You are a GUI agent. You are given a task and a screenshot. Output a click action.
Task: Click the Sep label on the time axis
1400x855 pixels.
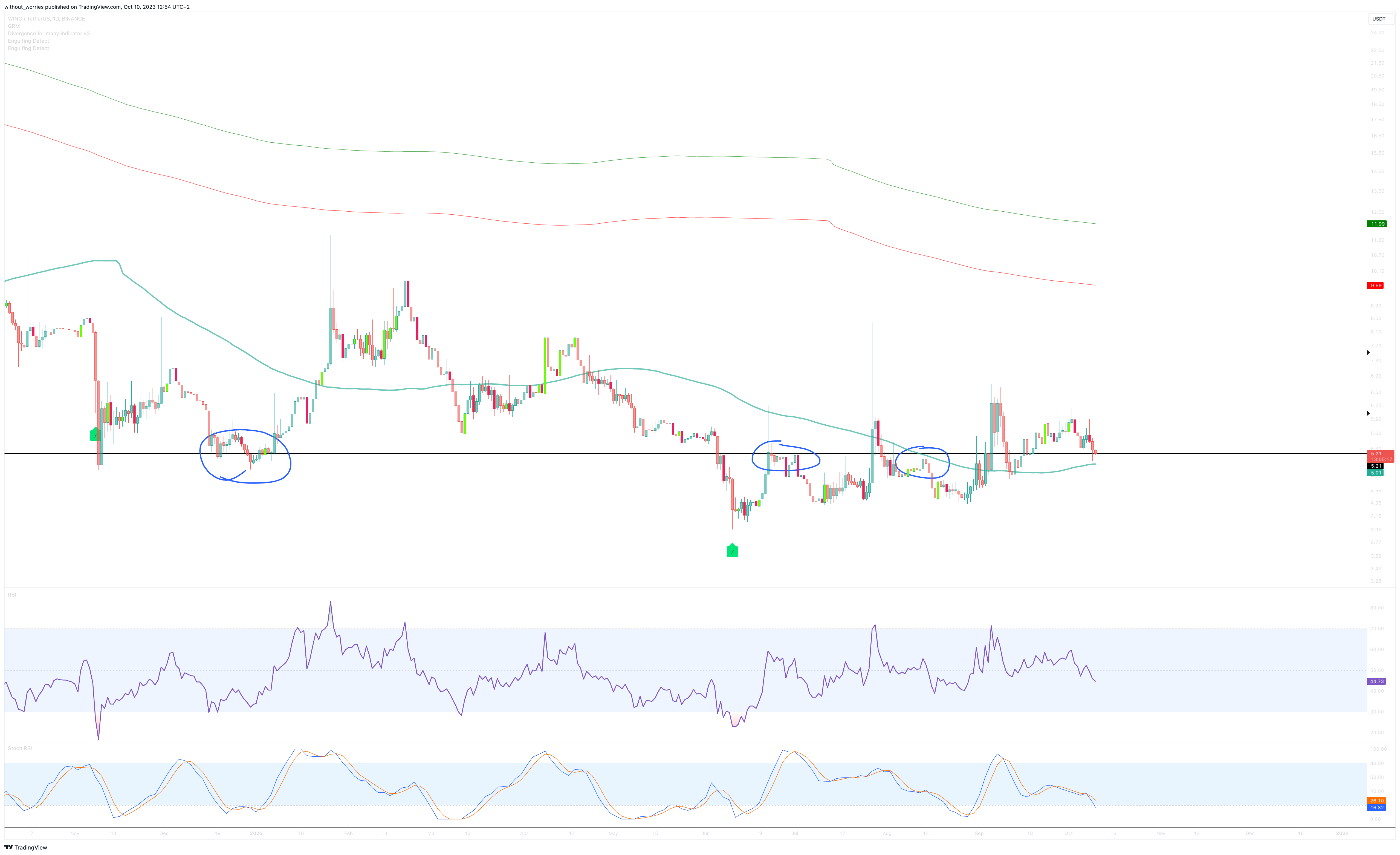click(979, 833)
